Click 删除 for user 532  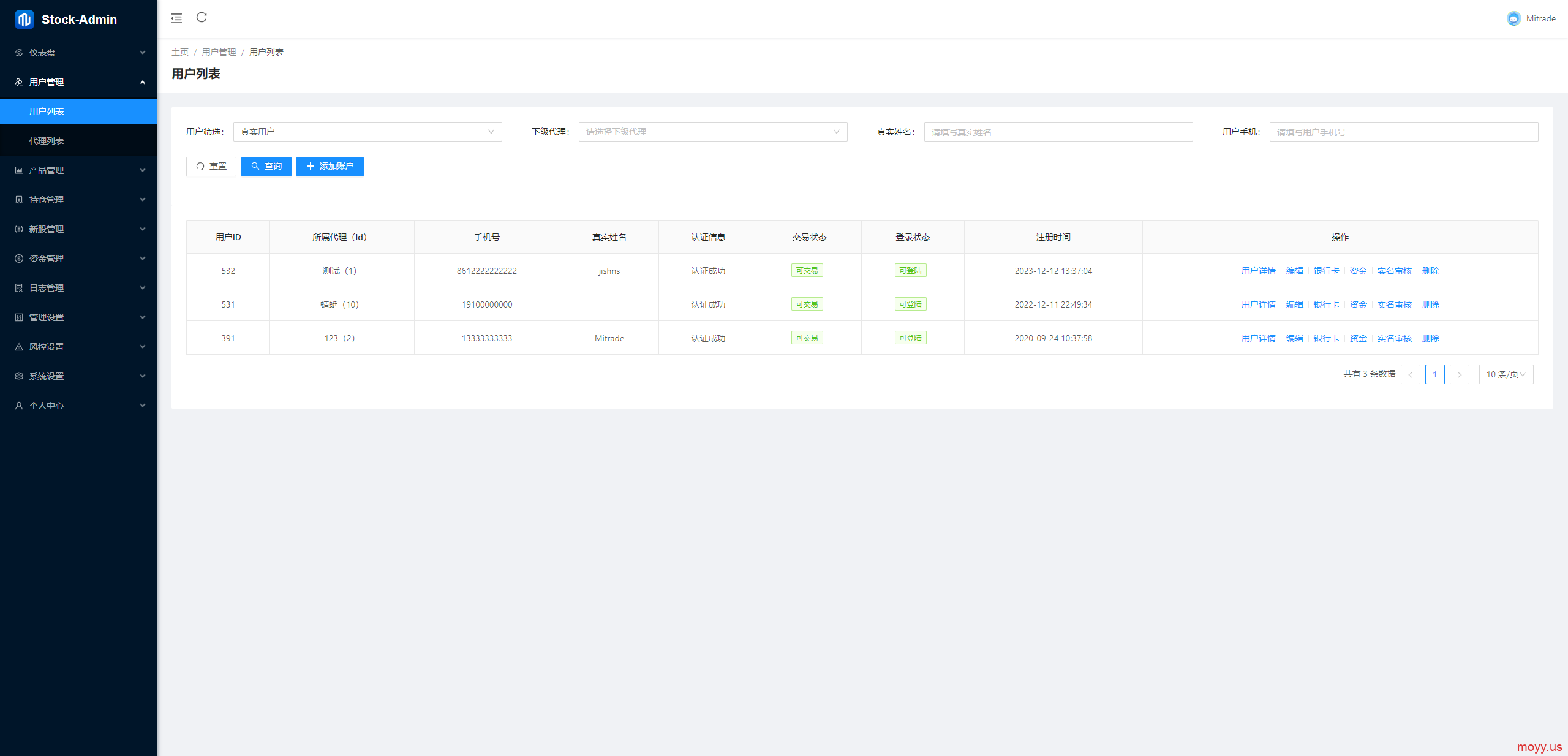(1431, 271)
